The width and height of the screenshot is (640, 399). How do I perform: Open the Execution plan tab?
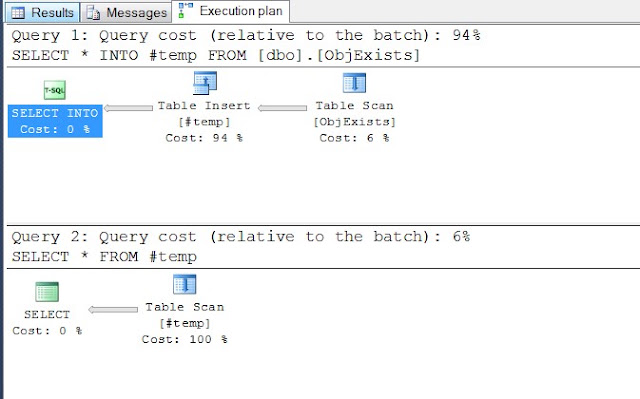point(231,11)
